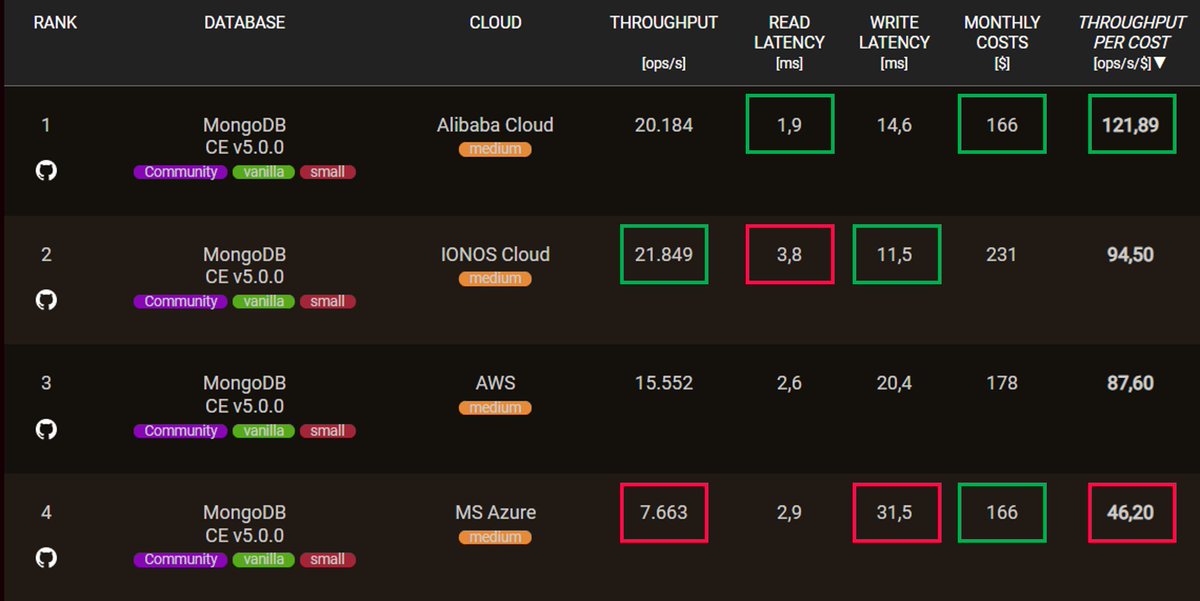Click the monthly cost 178
The height and width of the screenshot is (601, 1200).
tap(1002, 383)
